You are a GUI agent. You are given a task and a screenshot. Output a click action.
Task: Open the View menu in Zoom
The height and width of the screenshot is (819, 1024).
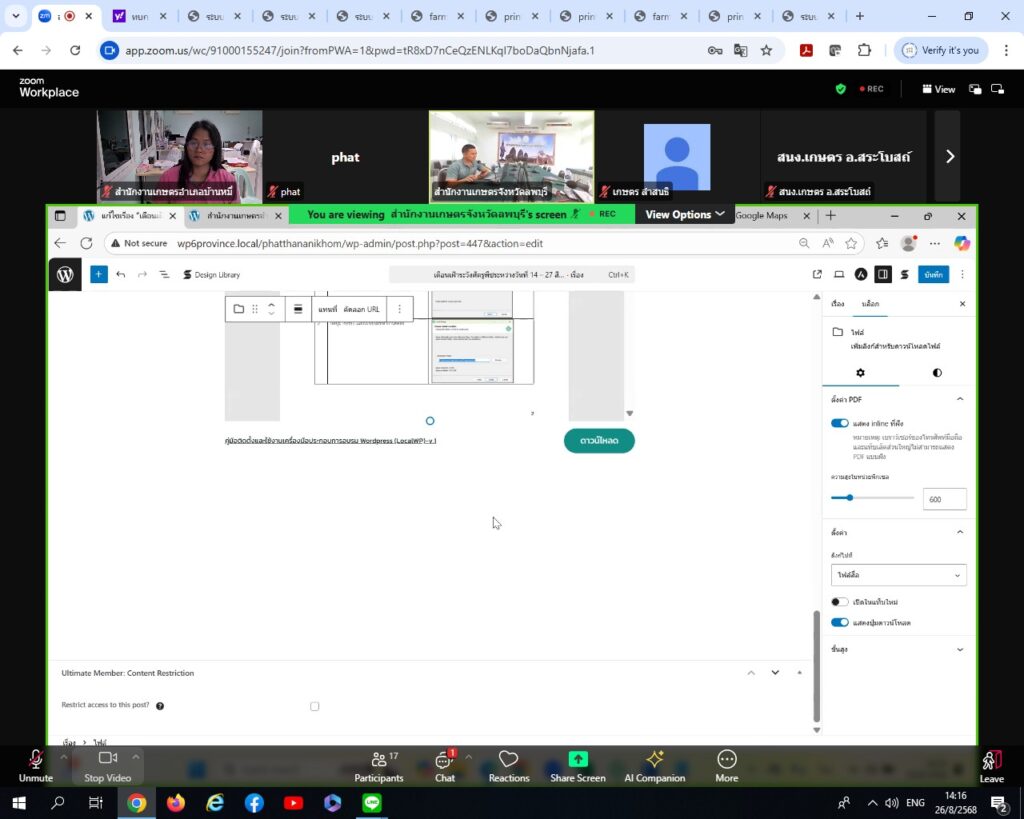[938, 89]
